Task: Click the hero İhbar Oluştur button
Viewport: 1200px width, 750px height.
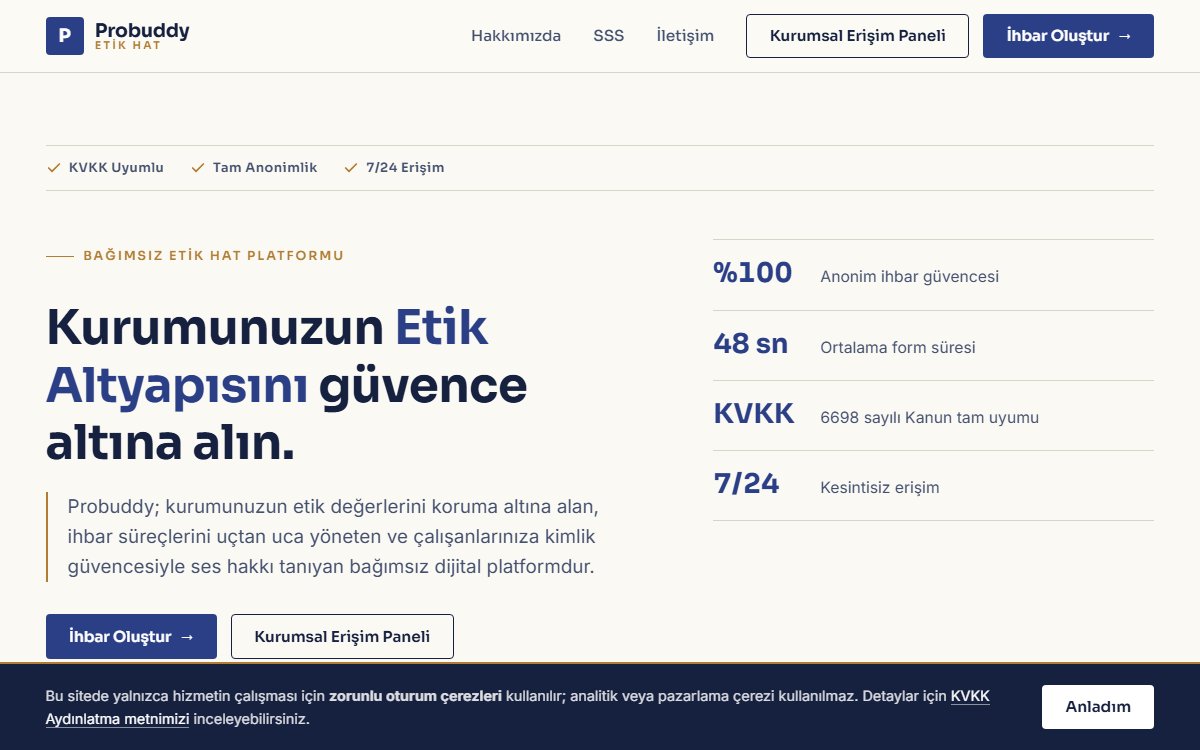Action: pyautogui.click(x=131, y=636)
